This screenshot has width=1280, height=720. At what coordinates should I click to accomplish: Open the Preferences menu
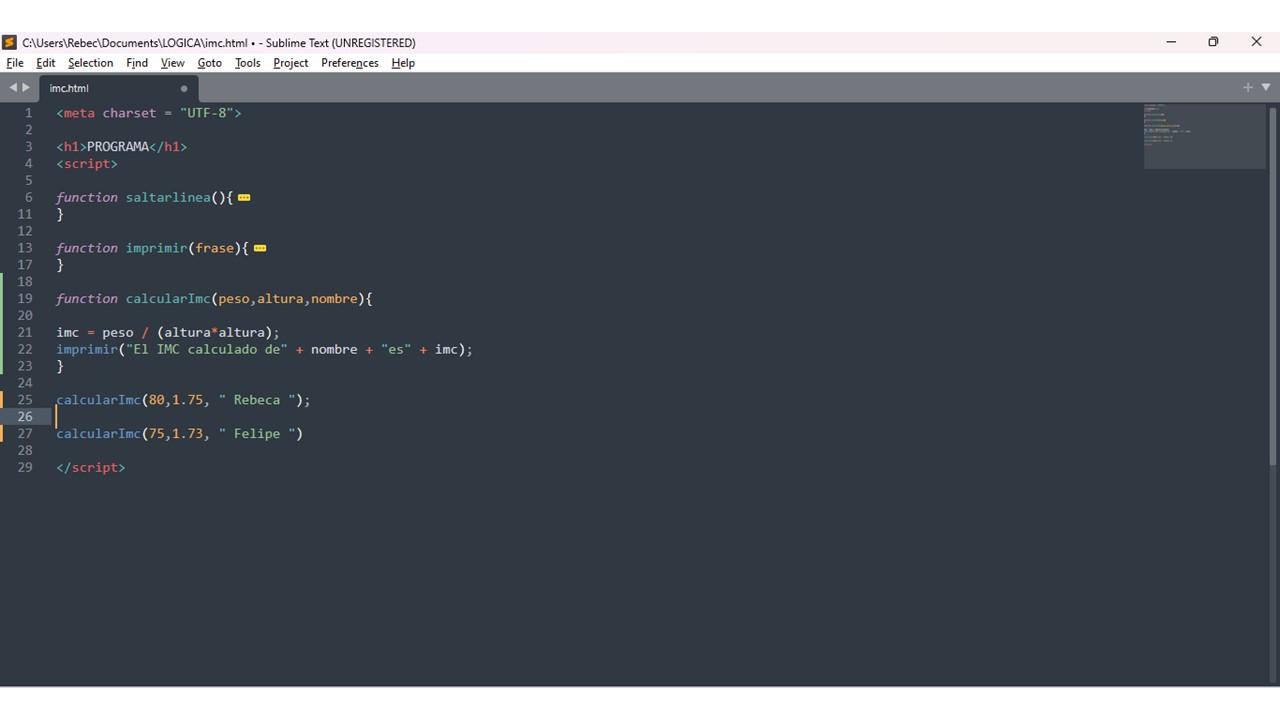(350, 63)
